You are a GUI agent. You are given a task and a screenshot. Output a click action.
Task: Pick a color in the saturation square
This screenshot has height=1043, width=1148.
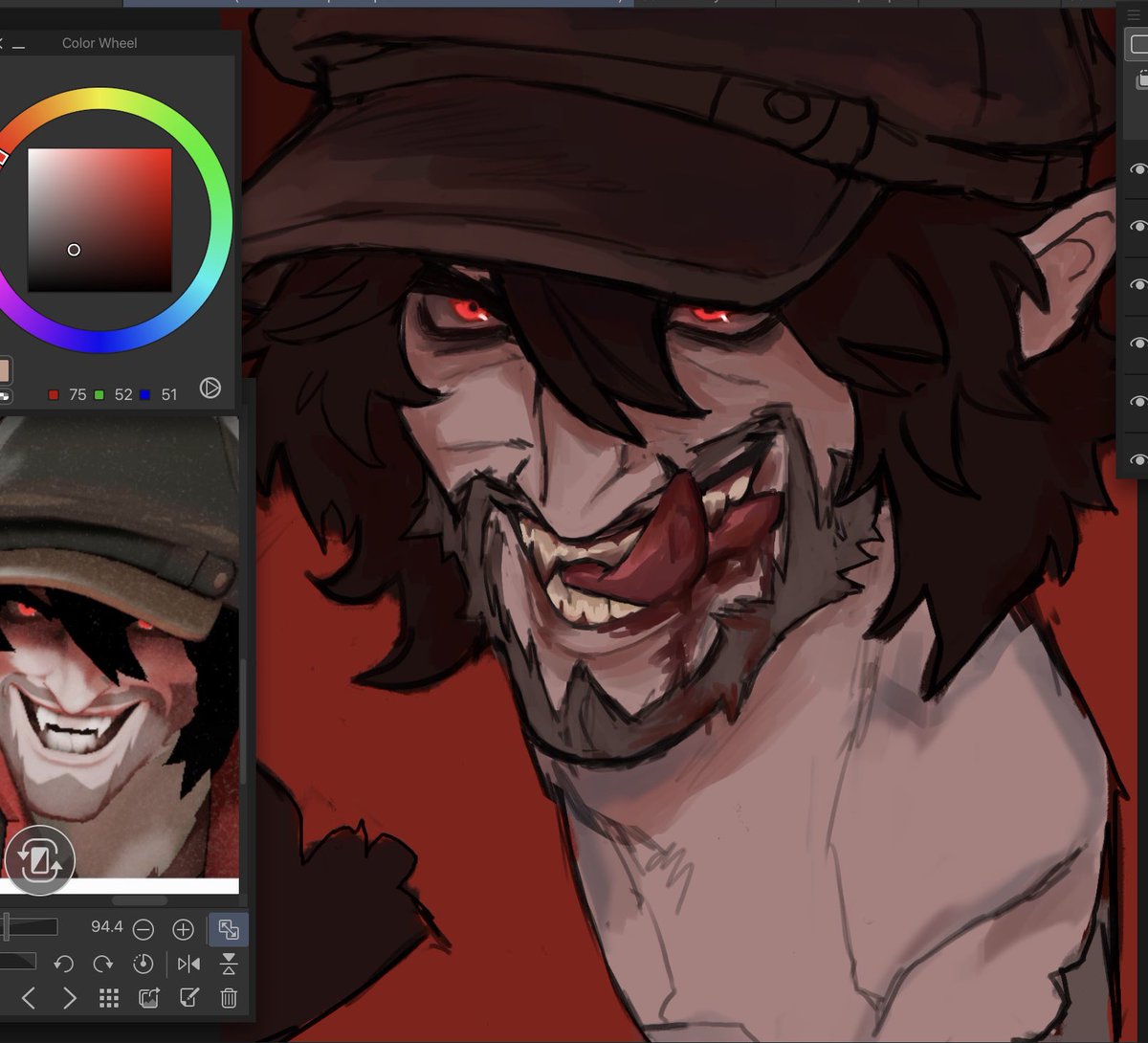click(99, 220)
